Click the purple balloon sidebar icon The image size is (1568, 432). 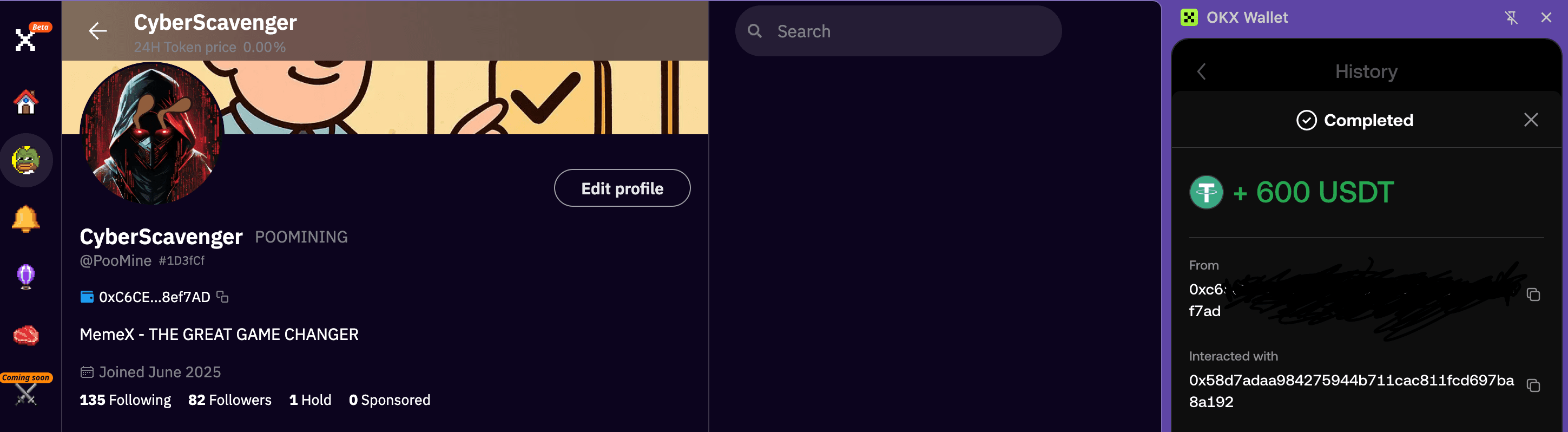point(25,277)
